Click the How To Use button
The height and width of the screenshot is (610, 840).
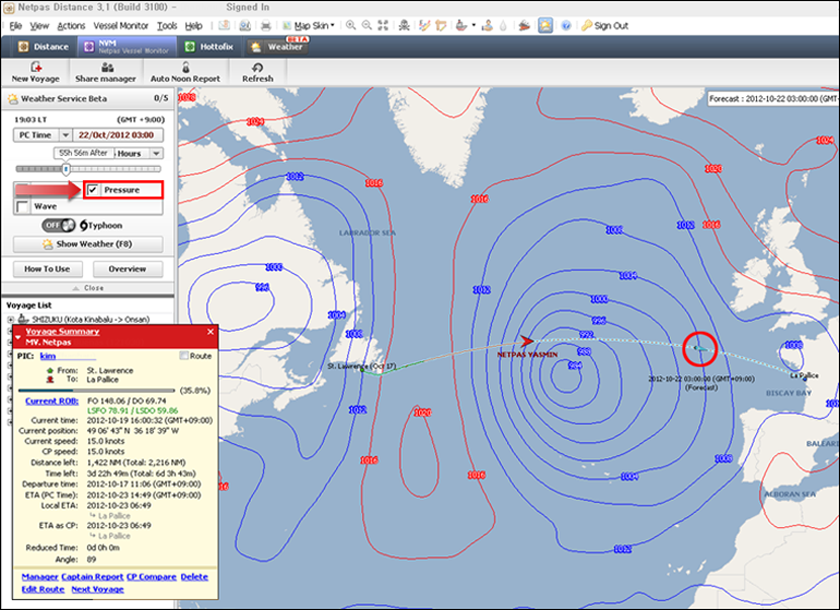click(x=47, y=269)
